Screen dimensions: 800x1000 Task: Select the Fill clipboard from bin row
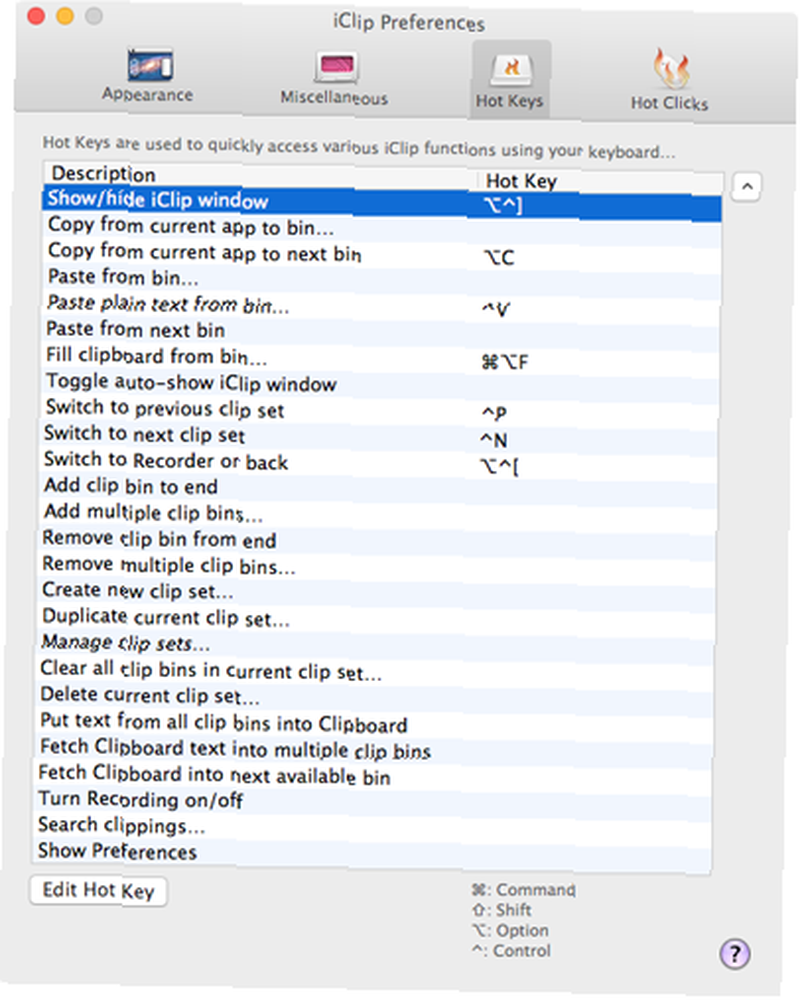tap(380, 358)
